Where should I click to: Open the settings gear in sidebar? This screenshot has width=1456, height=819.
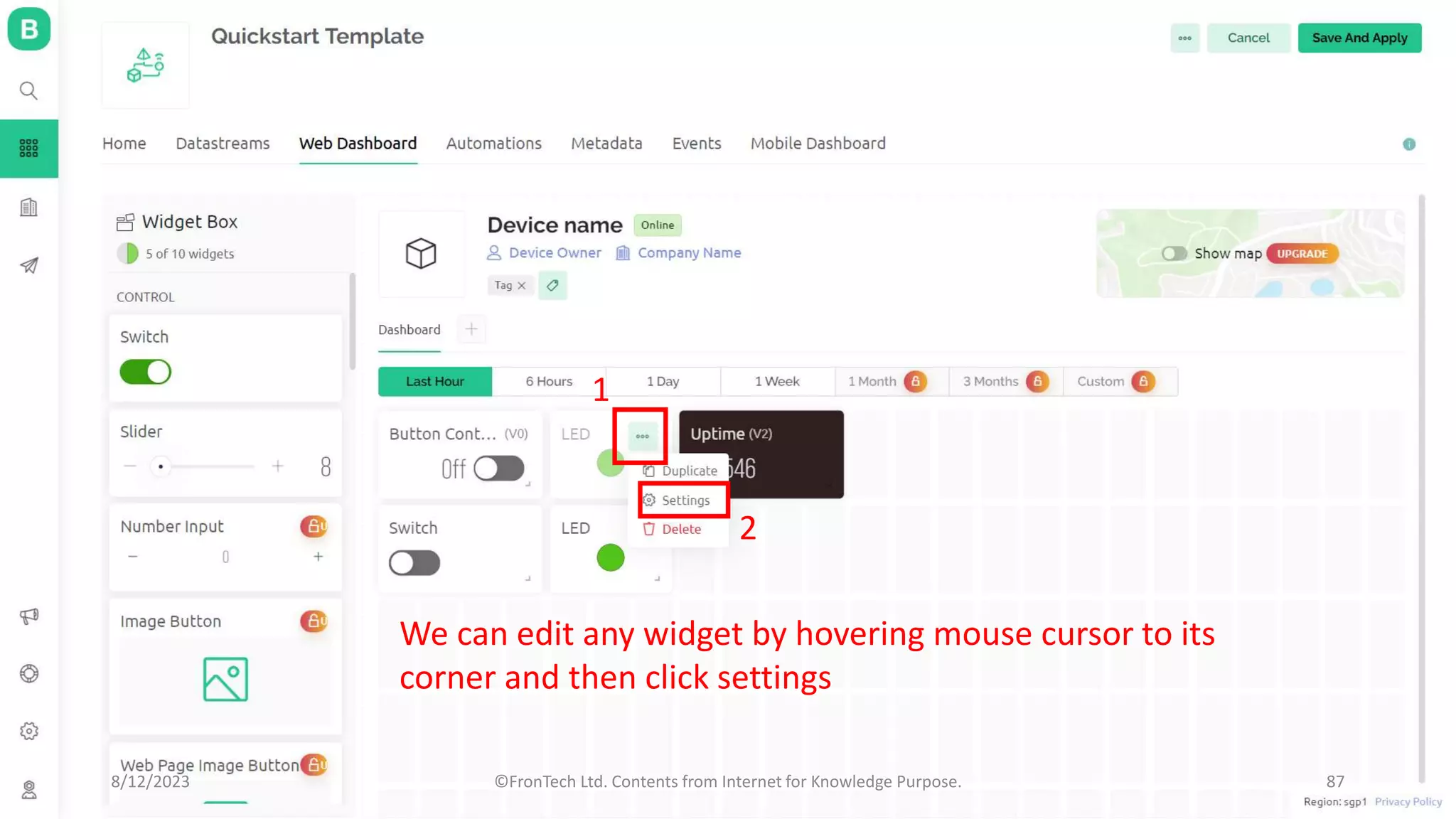[28, 731]
